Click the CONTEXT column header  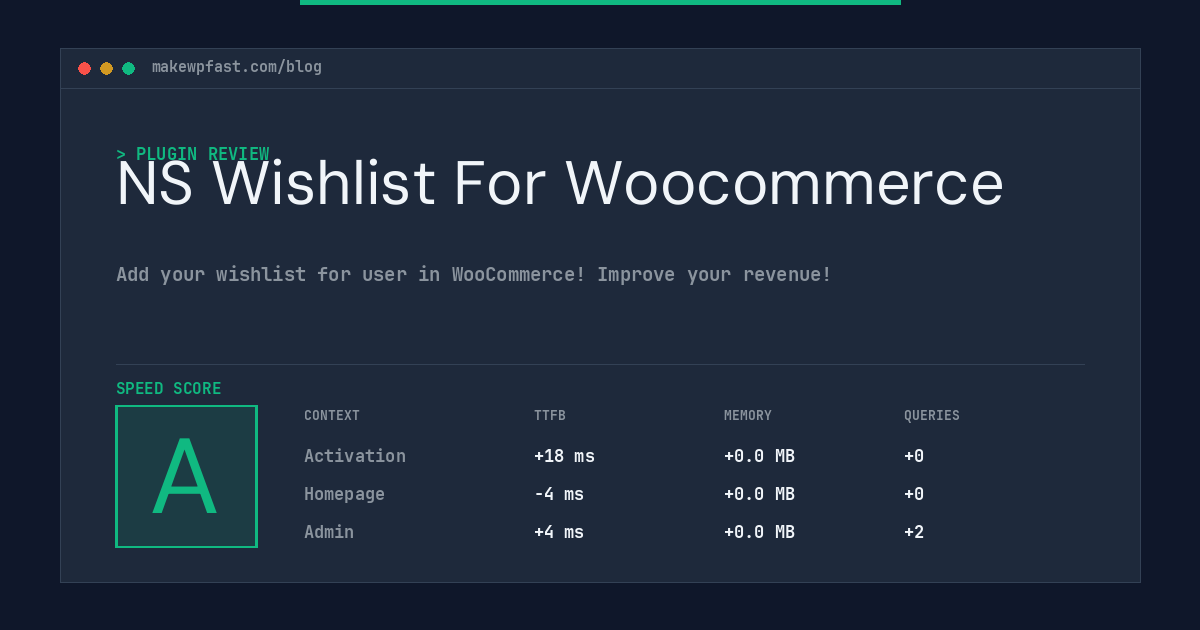click(332, 416)
